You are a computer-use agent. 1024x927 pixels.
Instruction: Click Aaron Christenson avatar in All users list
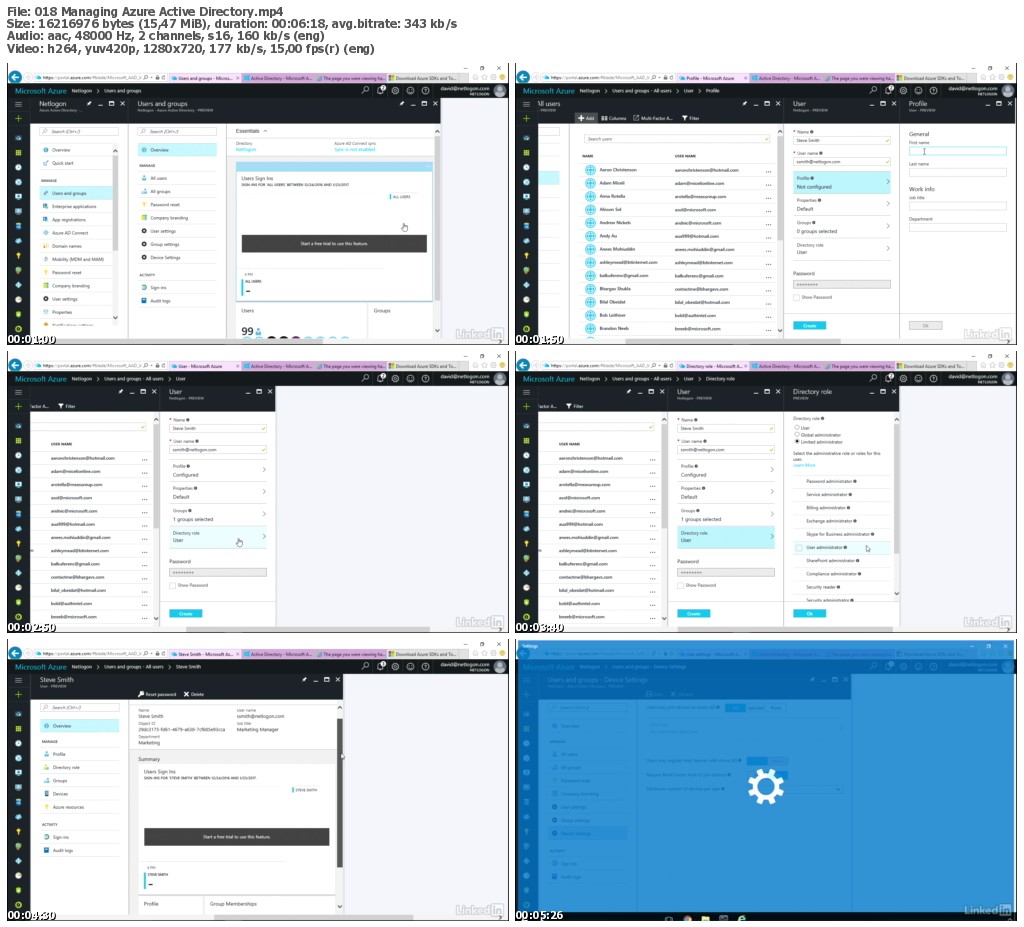click(x=590, y=170)
